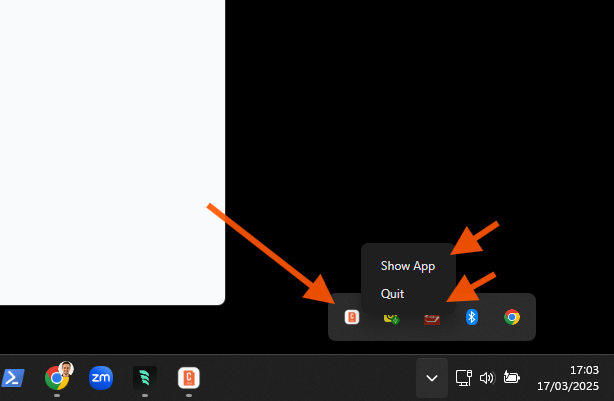Click the yellow-green tray overflow icon

pyautogui.click(x=392, y=318)
